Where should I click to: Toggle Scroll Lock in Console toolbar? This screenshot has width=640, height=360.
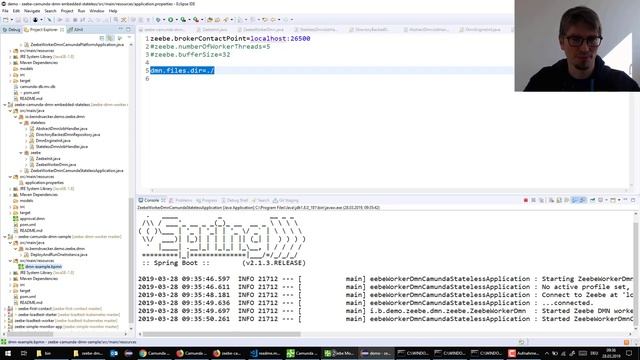pyautogui.click(x=560, y=200)
